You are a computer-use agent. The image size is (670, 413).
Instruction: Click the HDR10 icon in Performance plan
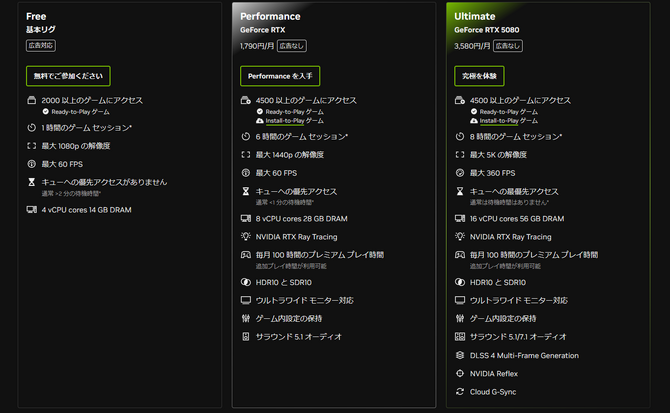[x=246, y=282]
